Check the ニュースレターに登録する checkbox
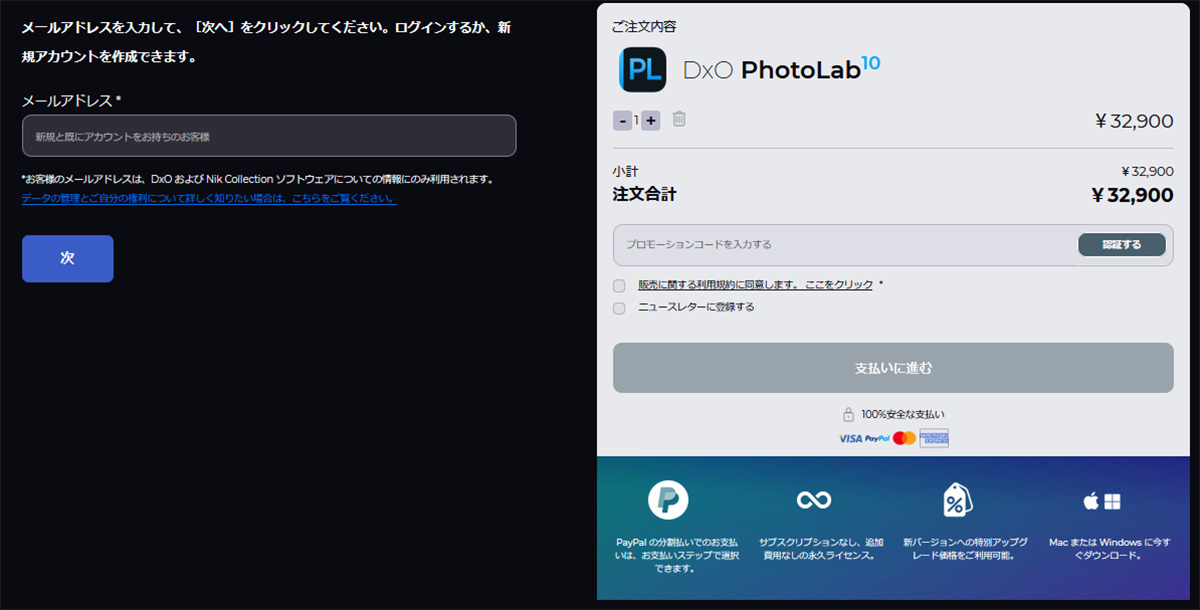1200x610 pixels. 619,308
